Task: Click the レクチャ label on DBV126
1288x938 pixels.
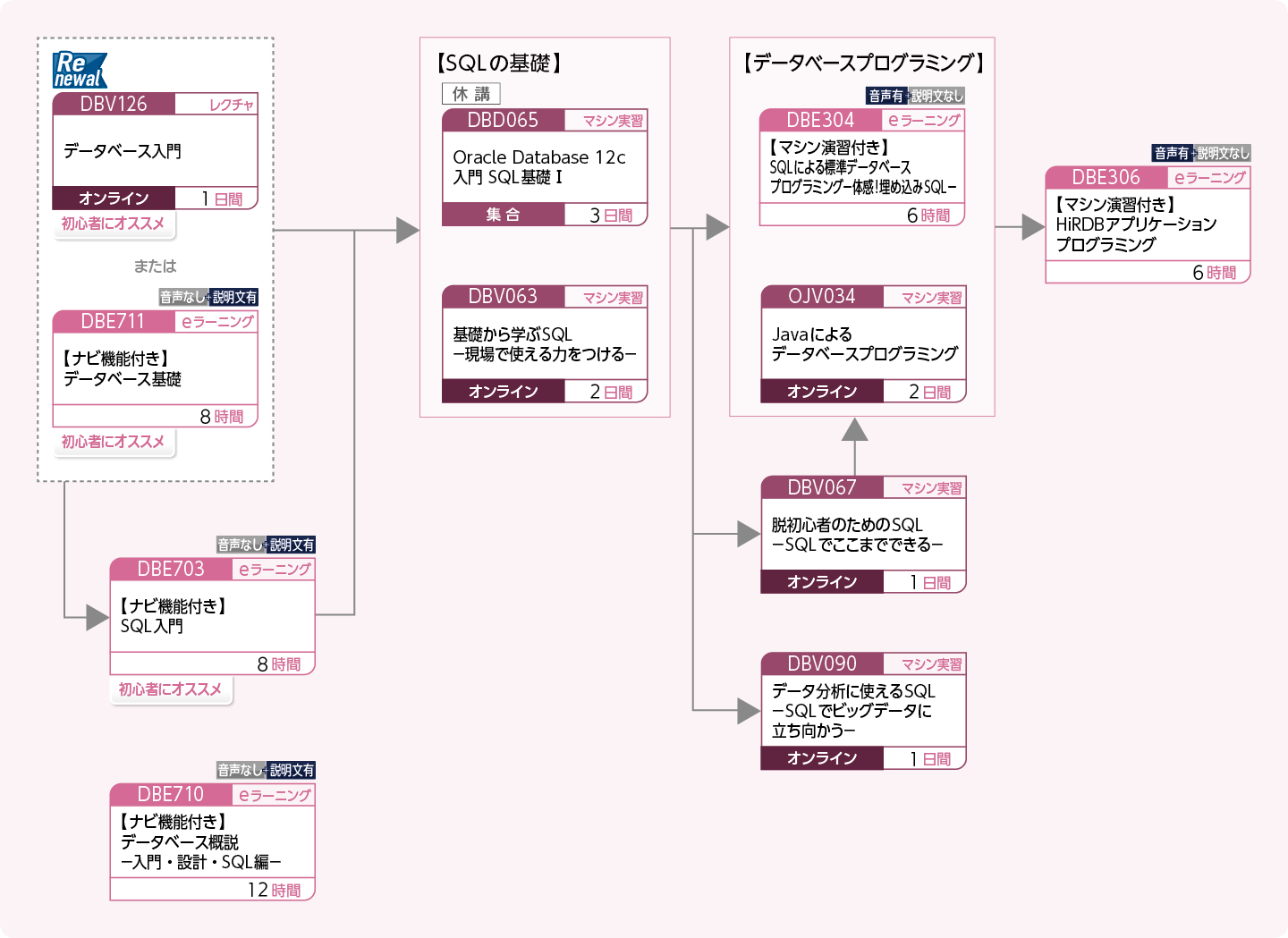Action: point(232,105)
